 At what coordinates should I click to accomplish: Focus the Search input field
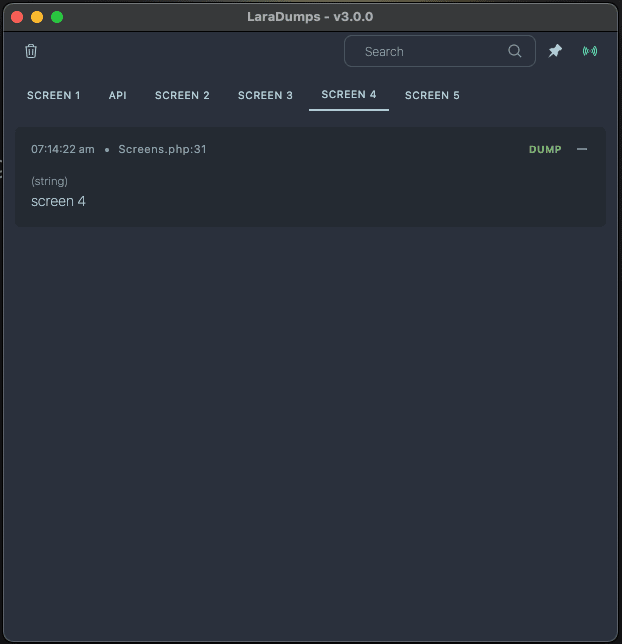440,51
